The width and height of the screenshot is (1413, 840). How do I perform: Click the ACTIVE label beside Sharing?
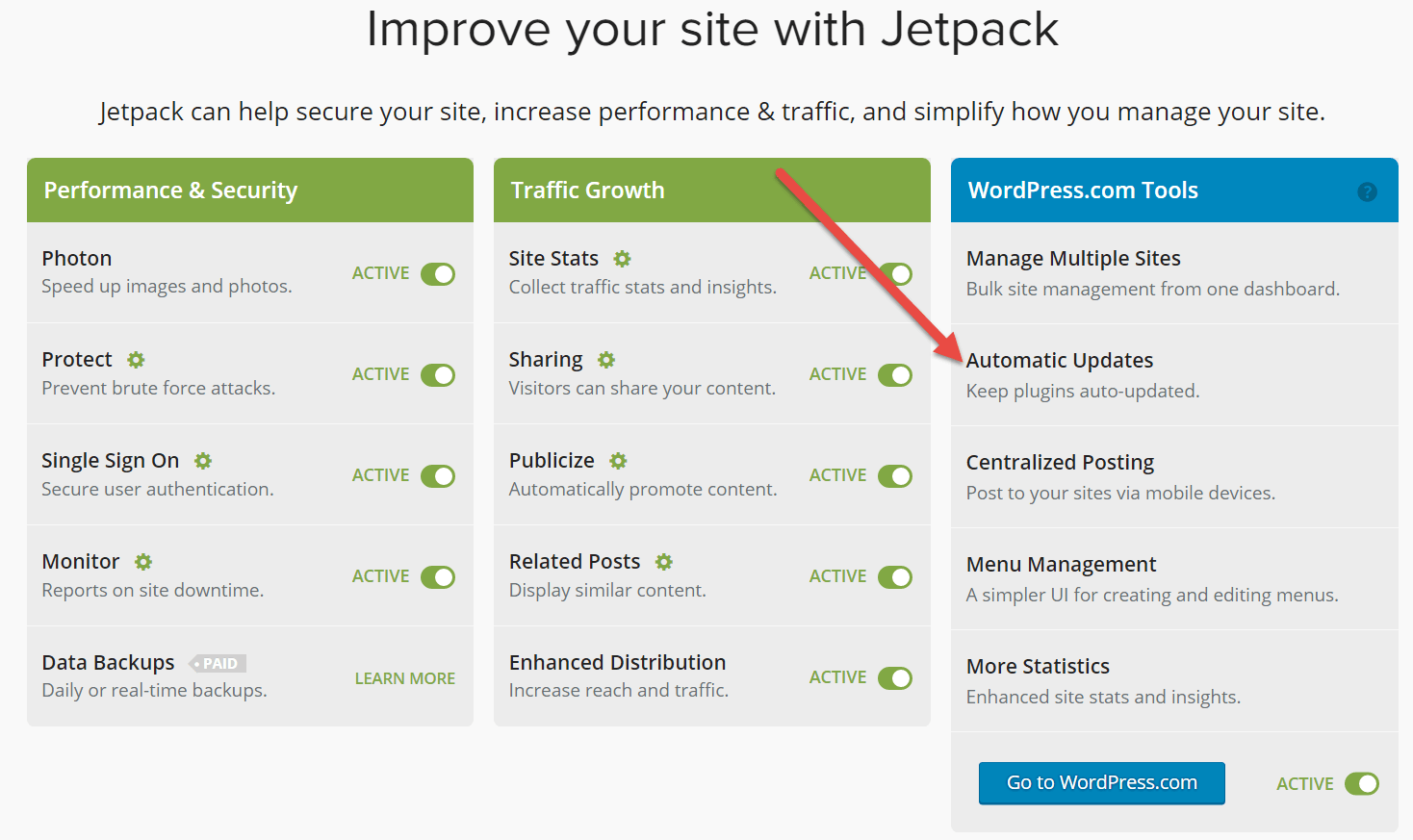[837, 374]
